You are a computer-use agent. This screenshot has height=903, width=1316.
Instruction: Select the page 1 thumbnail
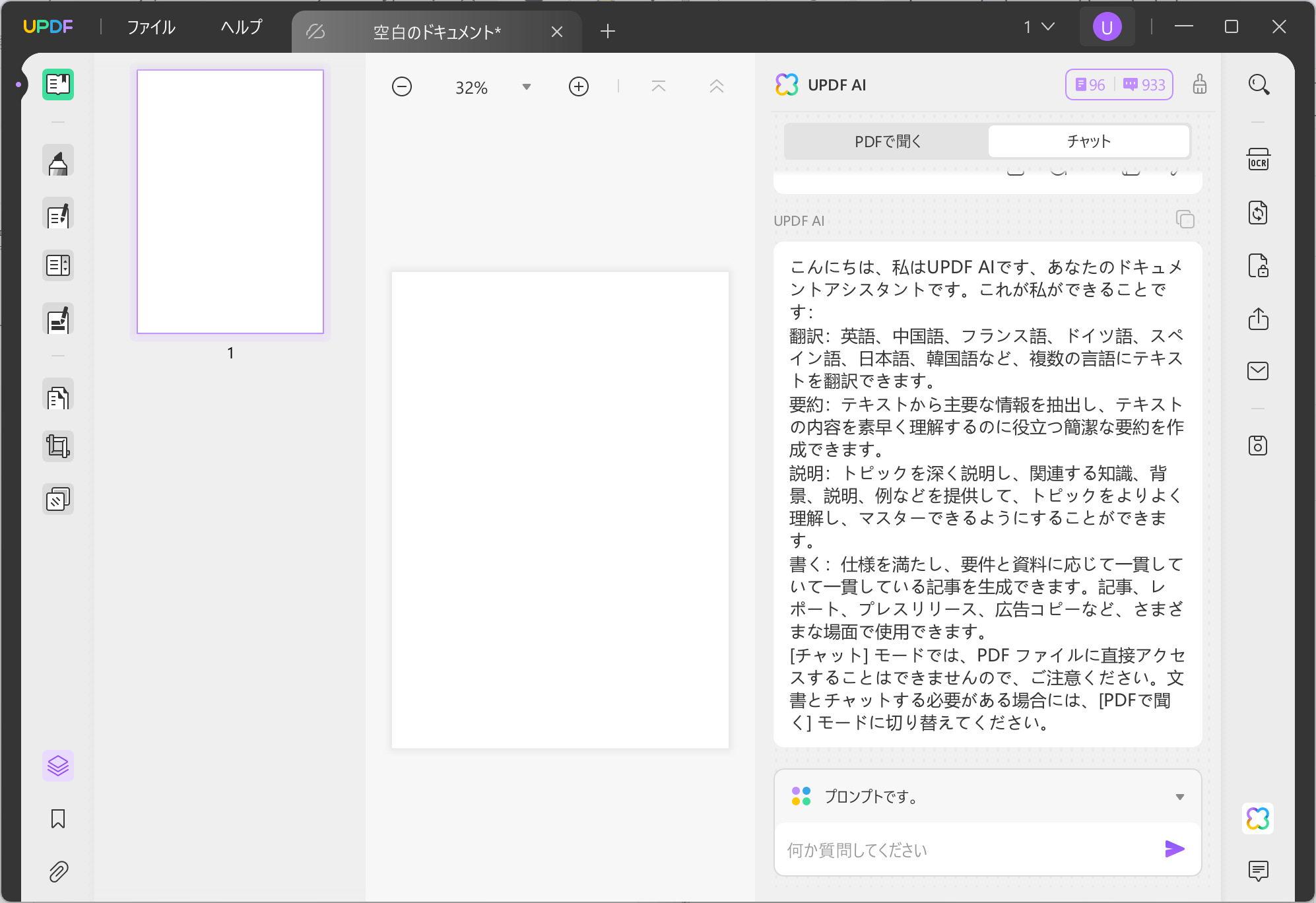(x=230, y=201)
